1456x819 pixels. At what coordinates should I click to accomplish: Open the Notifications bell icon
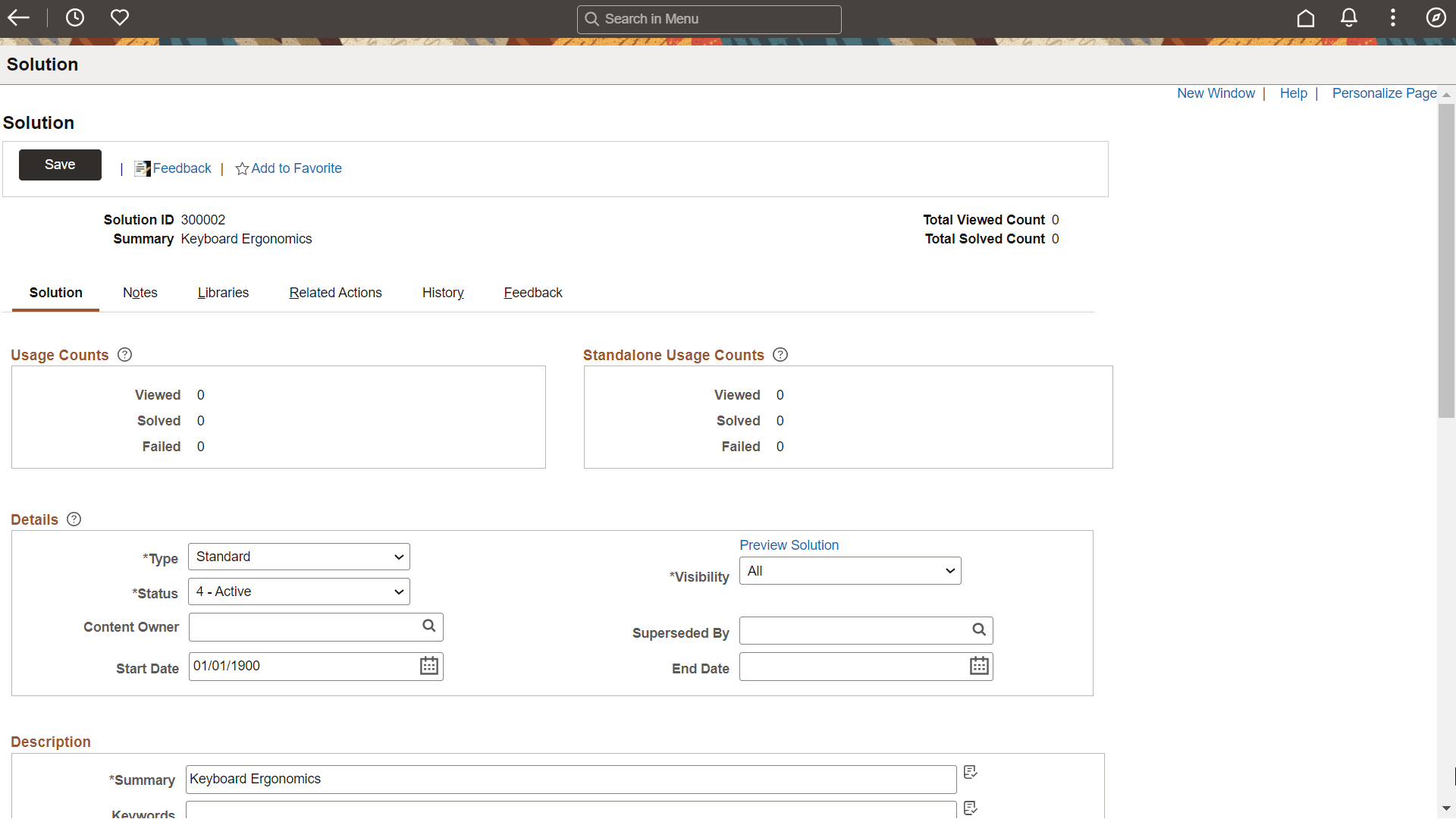click(1349, 17)
